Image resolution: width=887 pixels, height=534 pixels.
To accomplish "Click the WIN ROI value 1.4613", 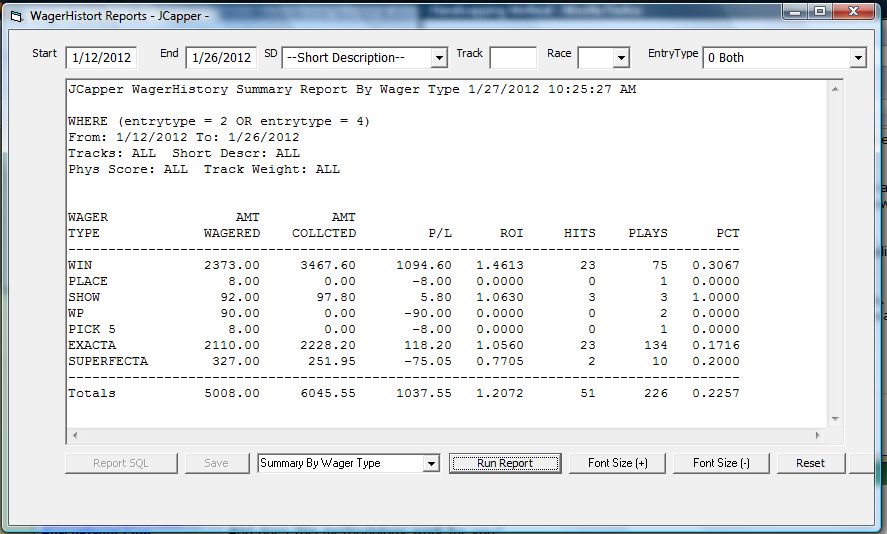I will tap(500, 265).
